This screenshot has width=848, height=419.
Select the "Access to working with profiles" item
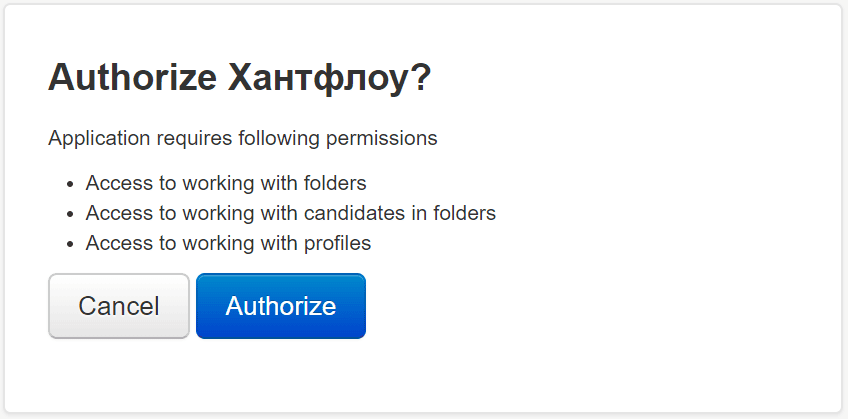[228, 243]
